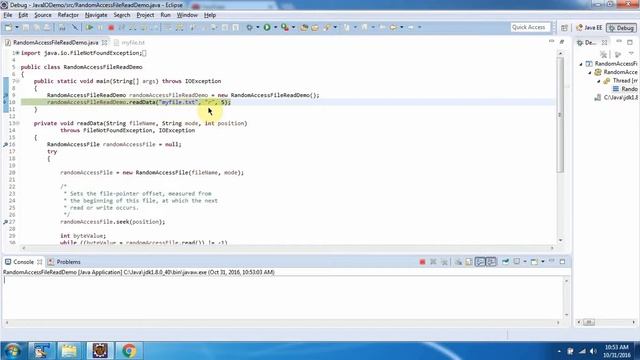Open the Source menu
The width and height of the screenshot is (640, 360).
(x=43, y=15)
